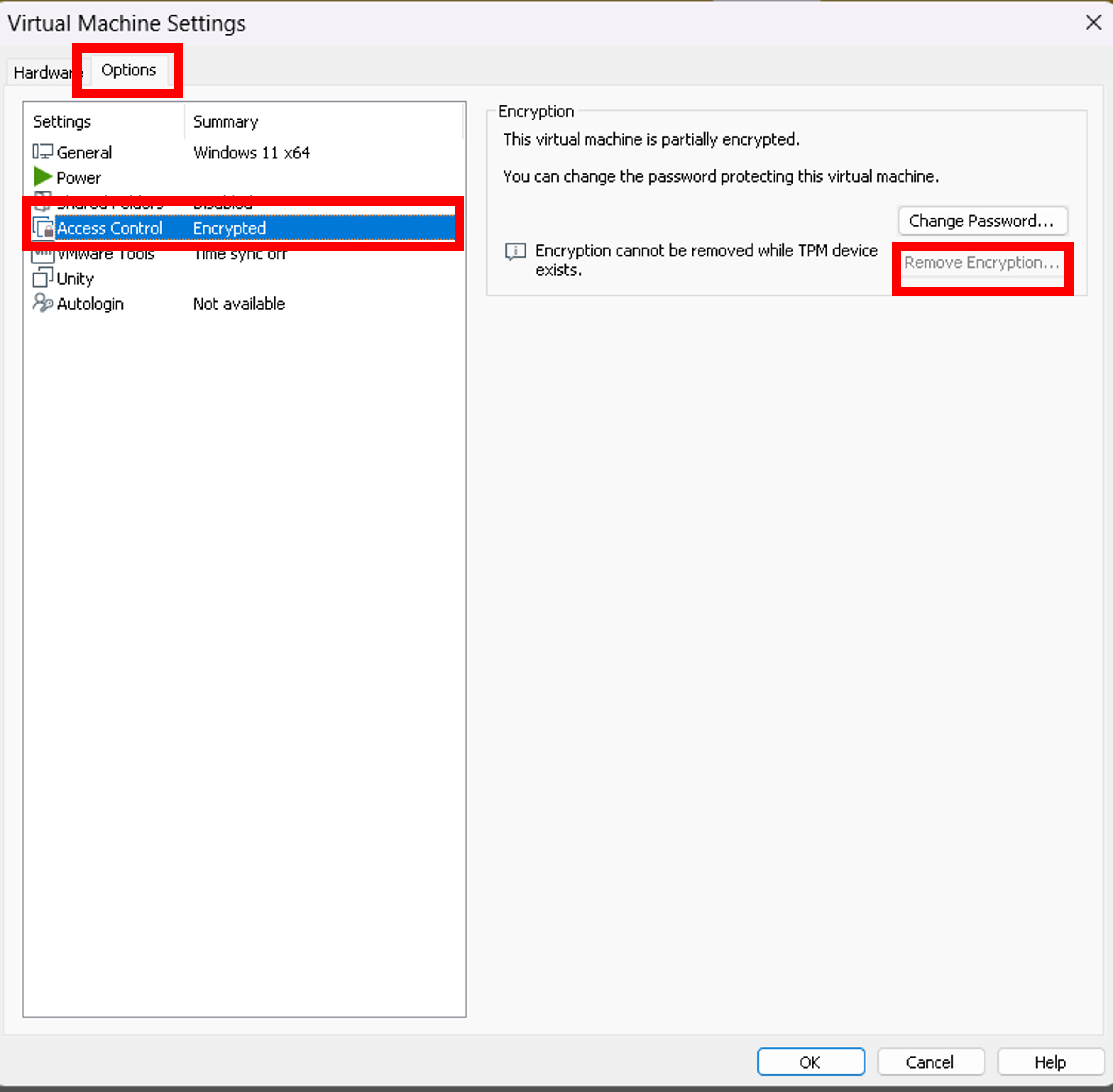Switch to the Options tab
The width and height of the screenshot is (1113, 1092).
128,70
